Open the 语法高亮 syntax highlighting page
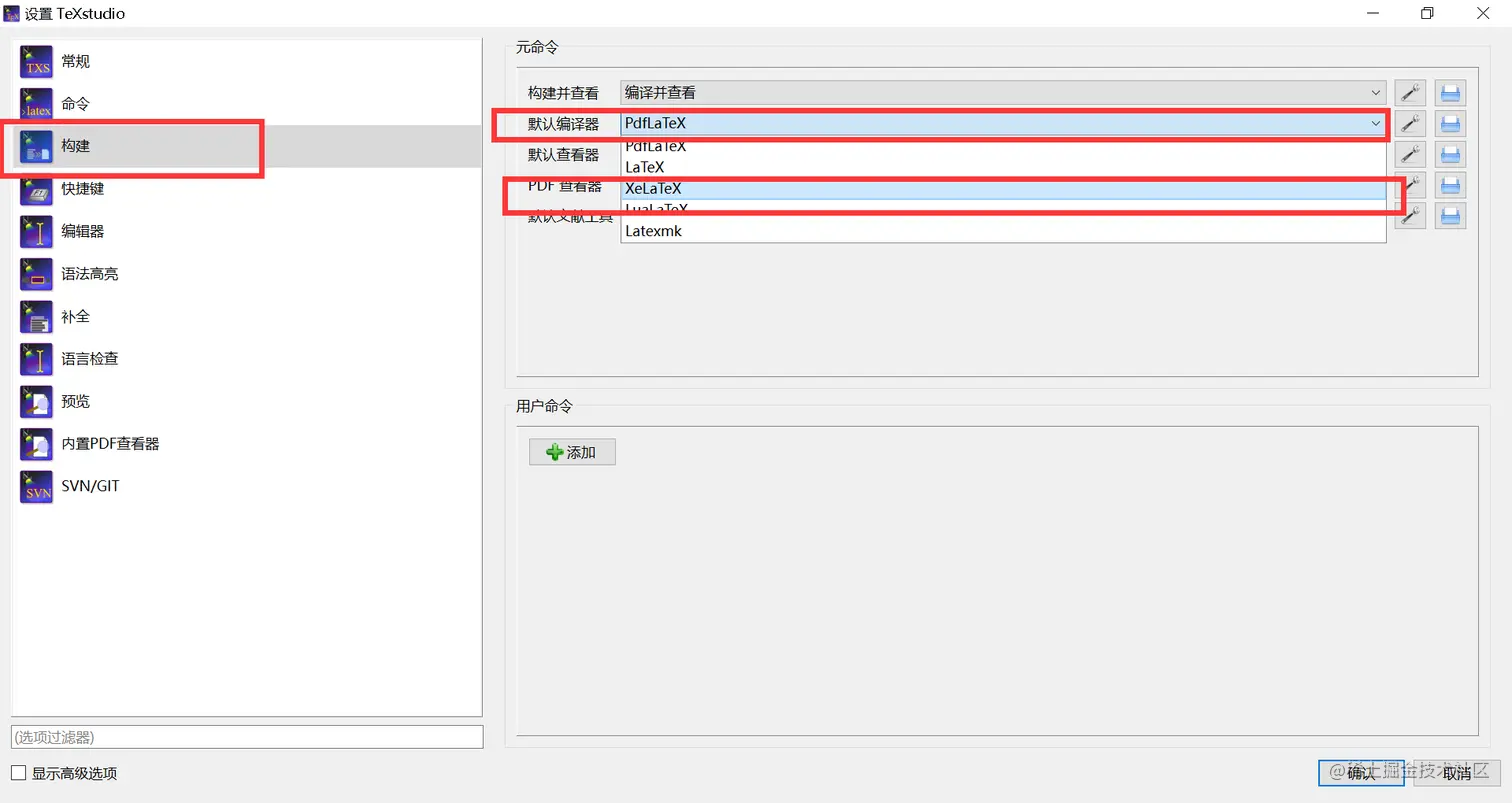The height and width of the screenshot is (803, 1512). point(246,273)
